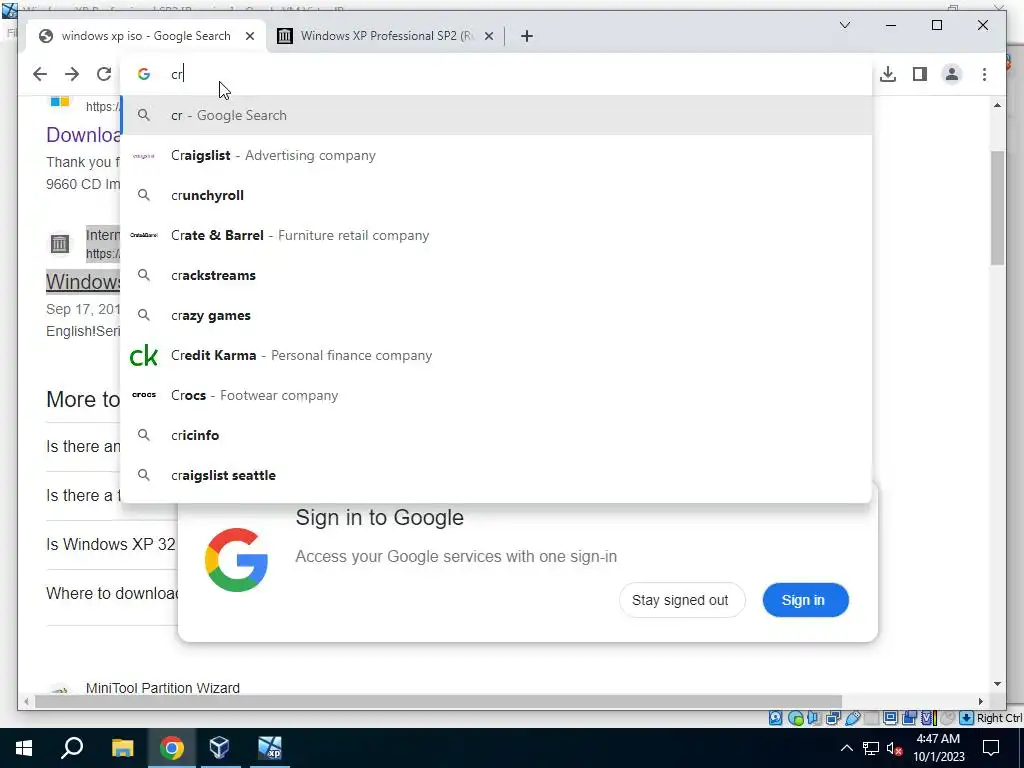This screenshot has height=768, width=1024.
Task: Click the muted speaker tray icon
Action: [x=895, y=748]
